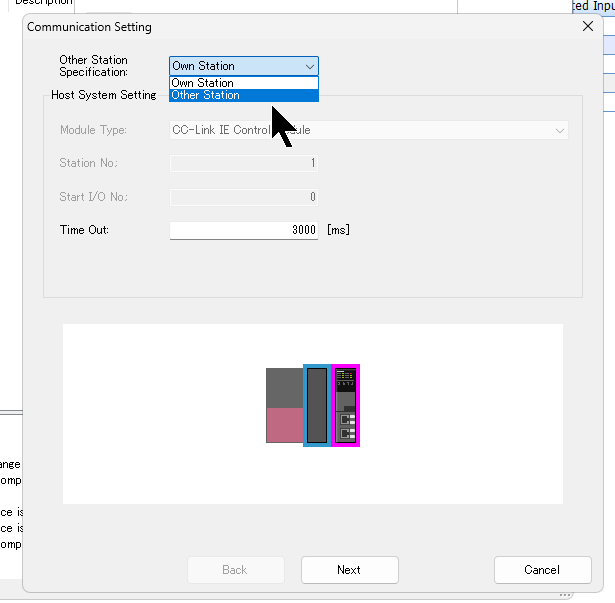Open the disabled Module Type dropdown

click(x=369, y=130)
